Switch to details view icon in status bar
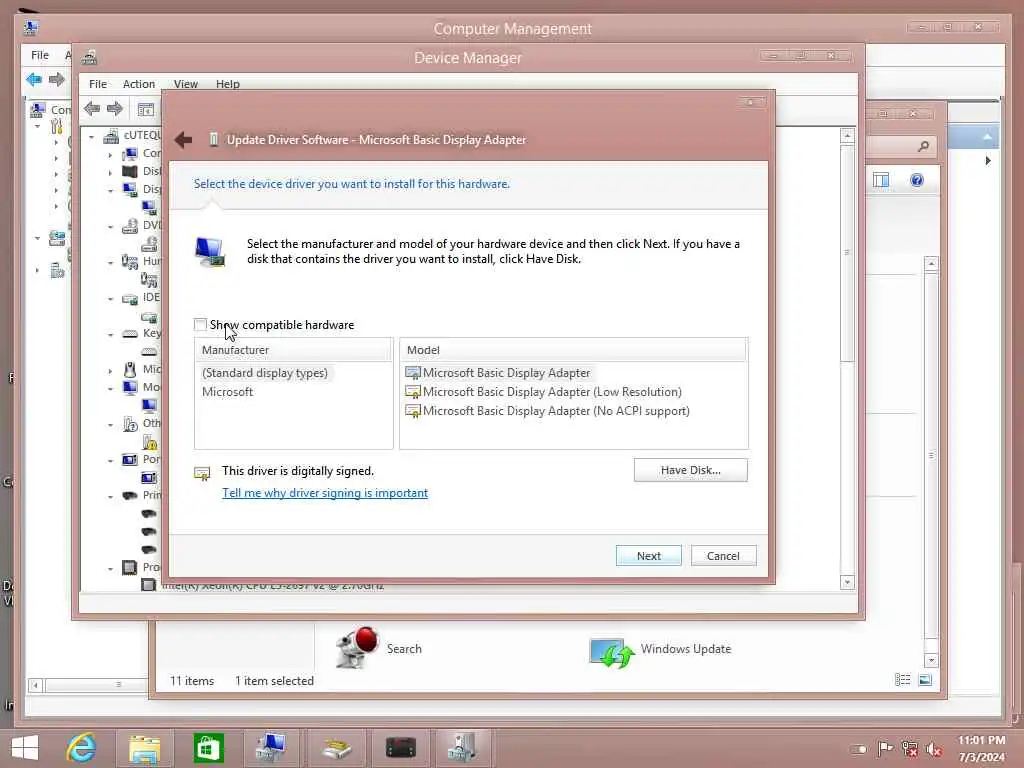The height and width of the screenshot is (768, 1024). coord(903,680)
